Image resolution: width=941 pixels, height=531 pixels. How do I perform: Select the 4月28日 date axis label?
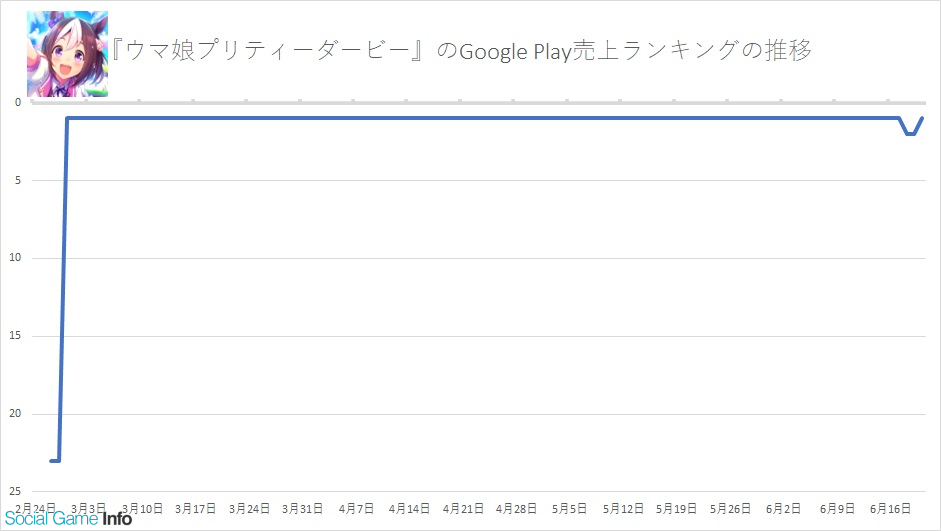516,509
